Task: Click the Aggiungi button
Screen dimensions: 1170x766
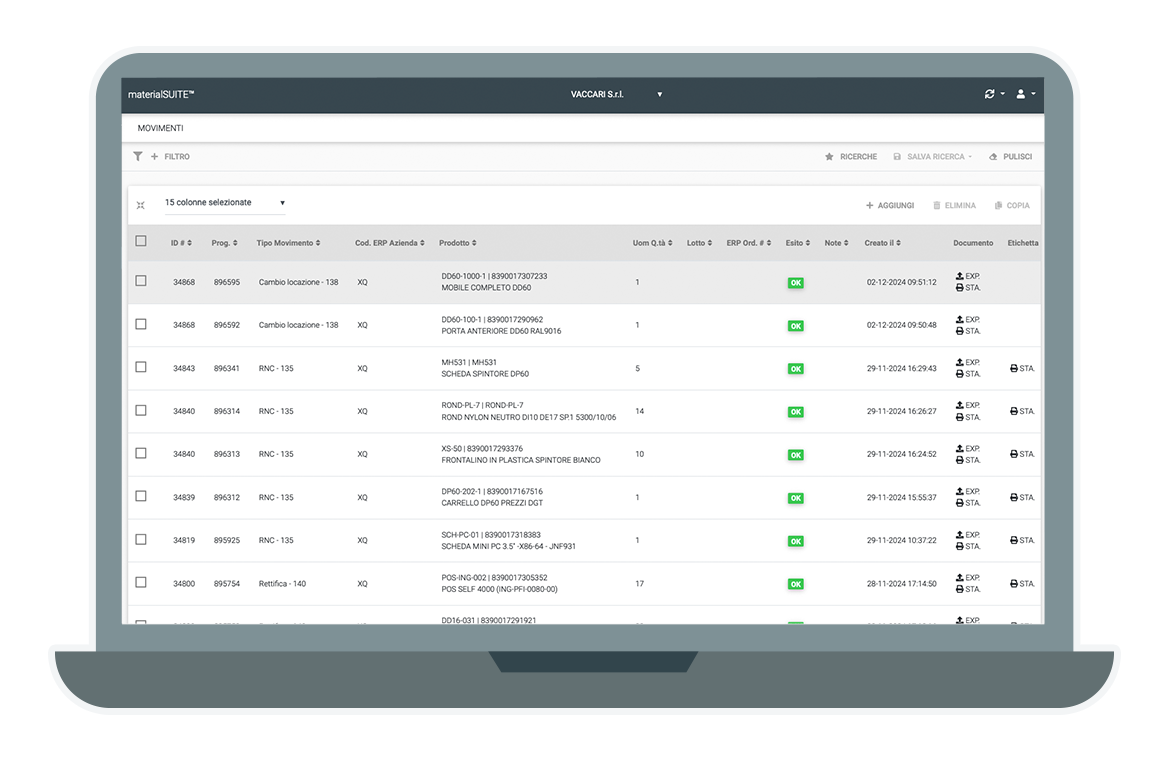Action: (x=890, y=205)
